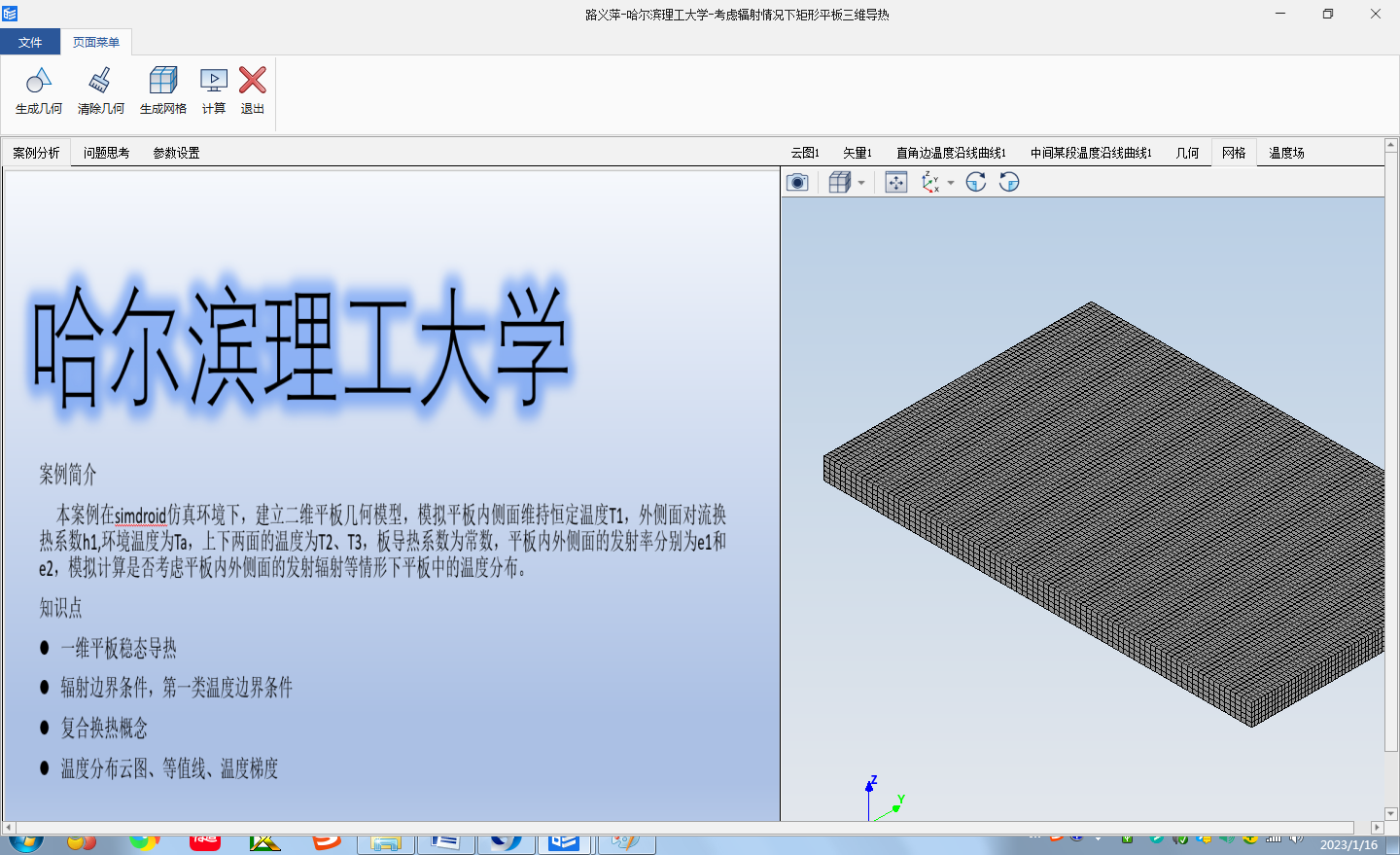Open the 直角边温度沿线曲线1 tab
The image size is (1400, 855).
(x=951, y=153)
